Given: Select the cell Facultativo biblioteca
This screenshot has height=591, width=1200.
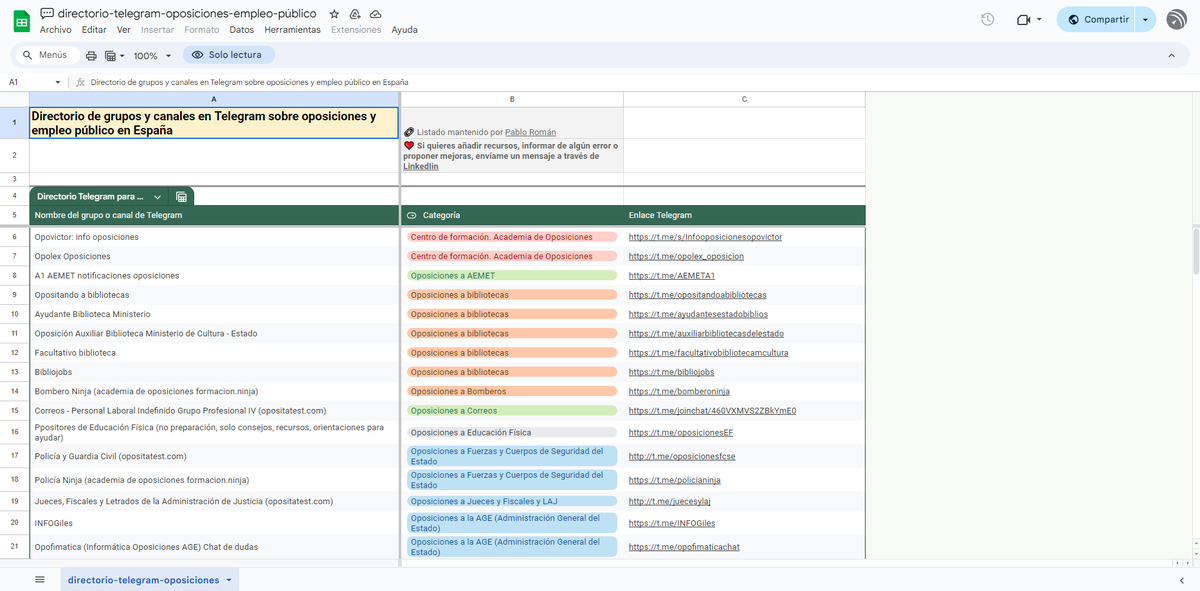Looking at the screenshot, I should [214, 353].
